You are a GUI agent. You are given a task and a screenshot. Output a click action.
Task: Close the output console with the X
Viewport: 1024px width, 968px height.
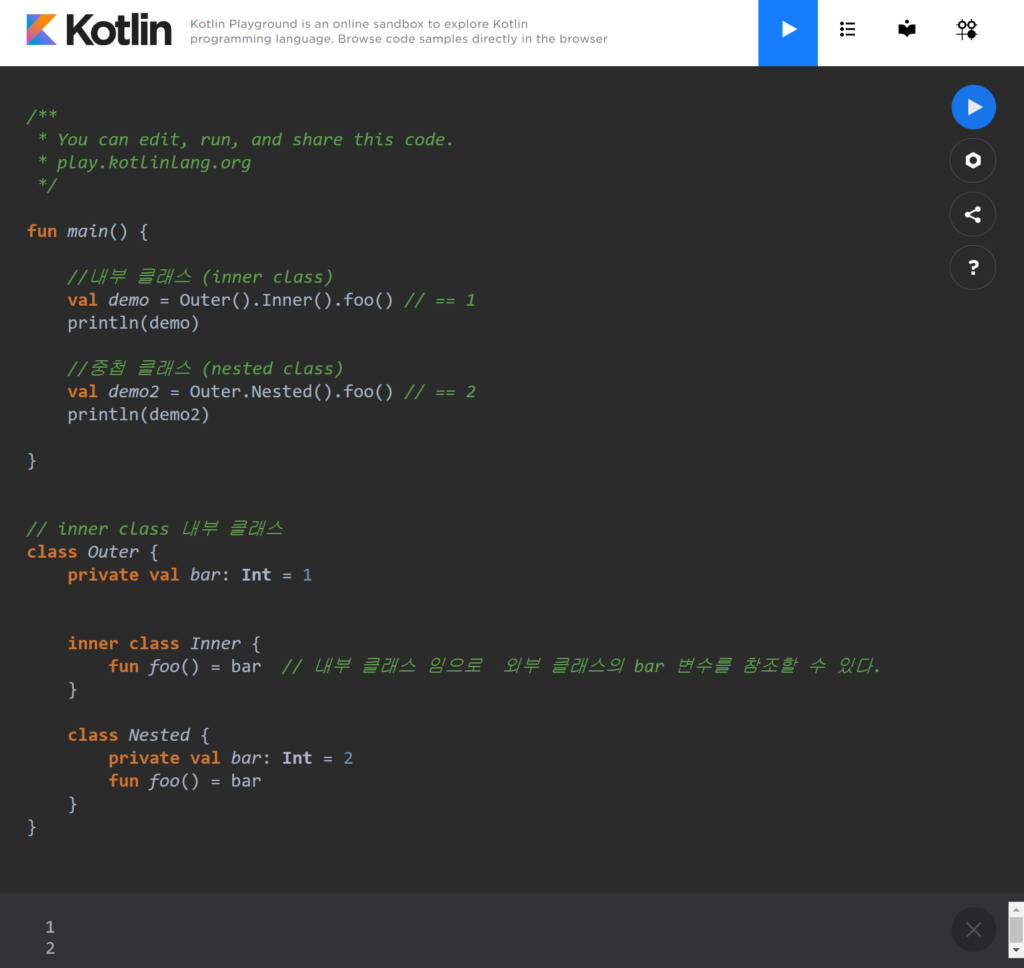tap(973, 930)
